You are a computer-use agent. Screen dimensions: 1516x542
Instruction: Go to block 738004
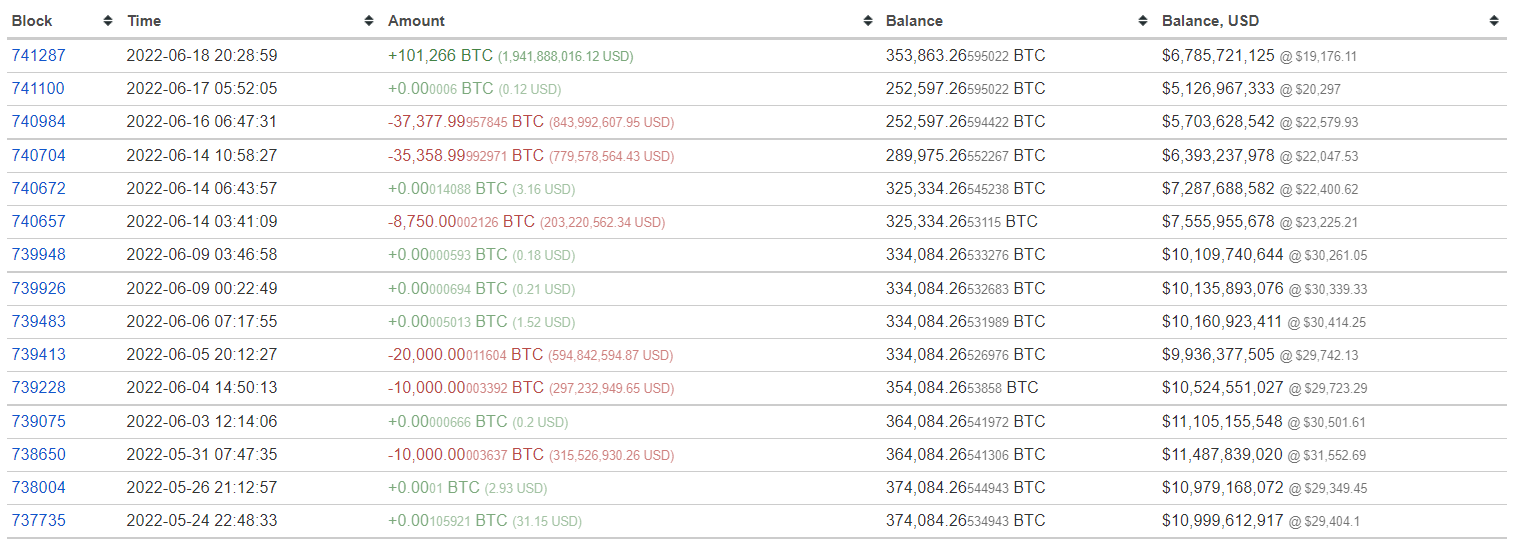[x=38, y=488]
